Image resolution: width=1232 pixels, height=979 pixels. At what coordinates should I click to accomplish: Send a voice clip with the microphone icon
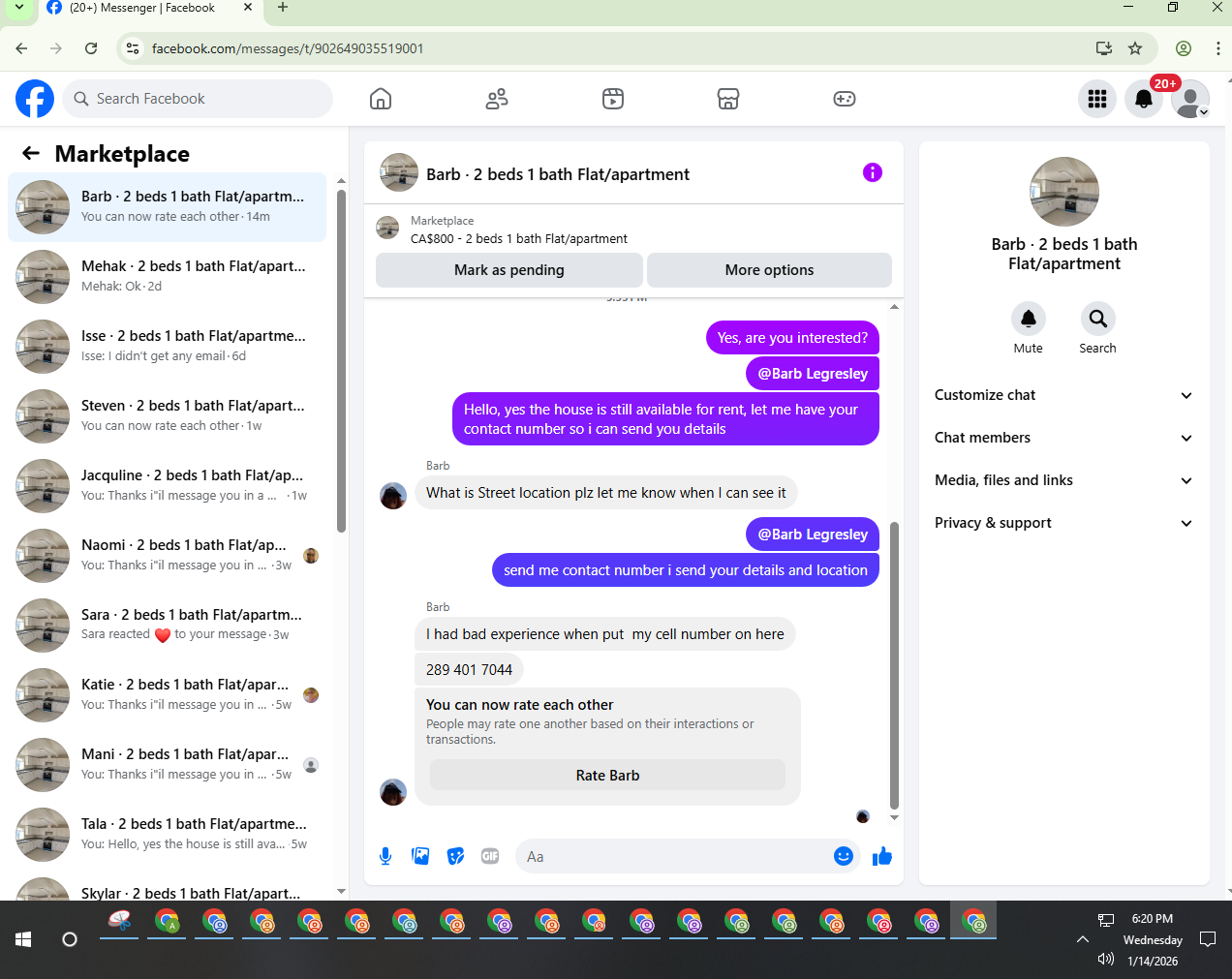pos(385,856)
